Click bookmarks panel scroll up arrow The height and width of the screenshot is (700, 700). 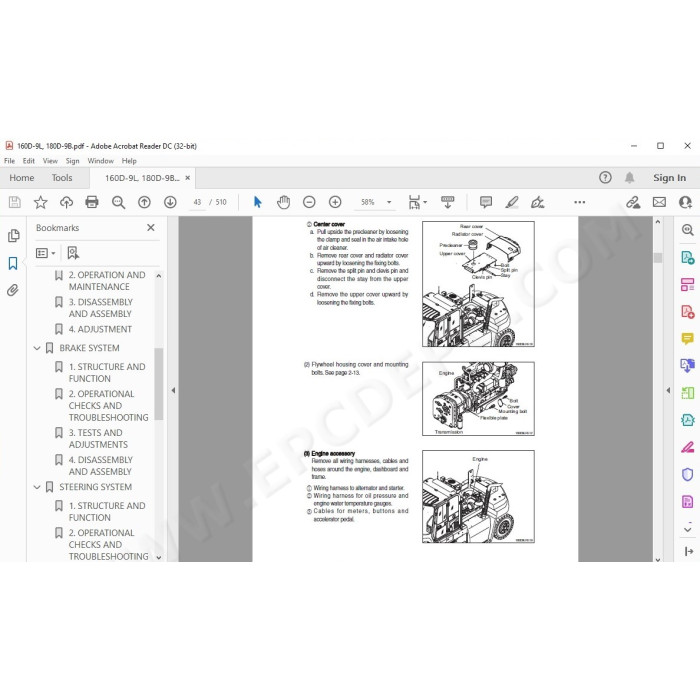158,276
